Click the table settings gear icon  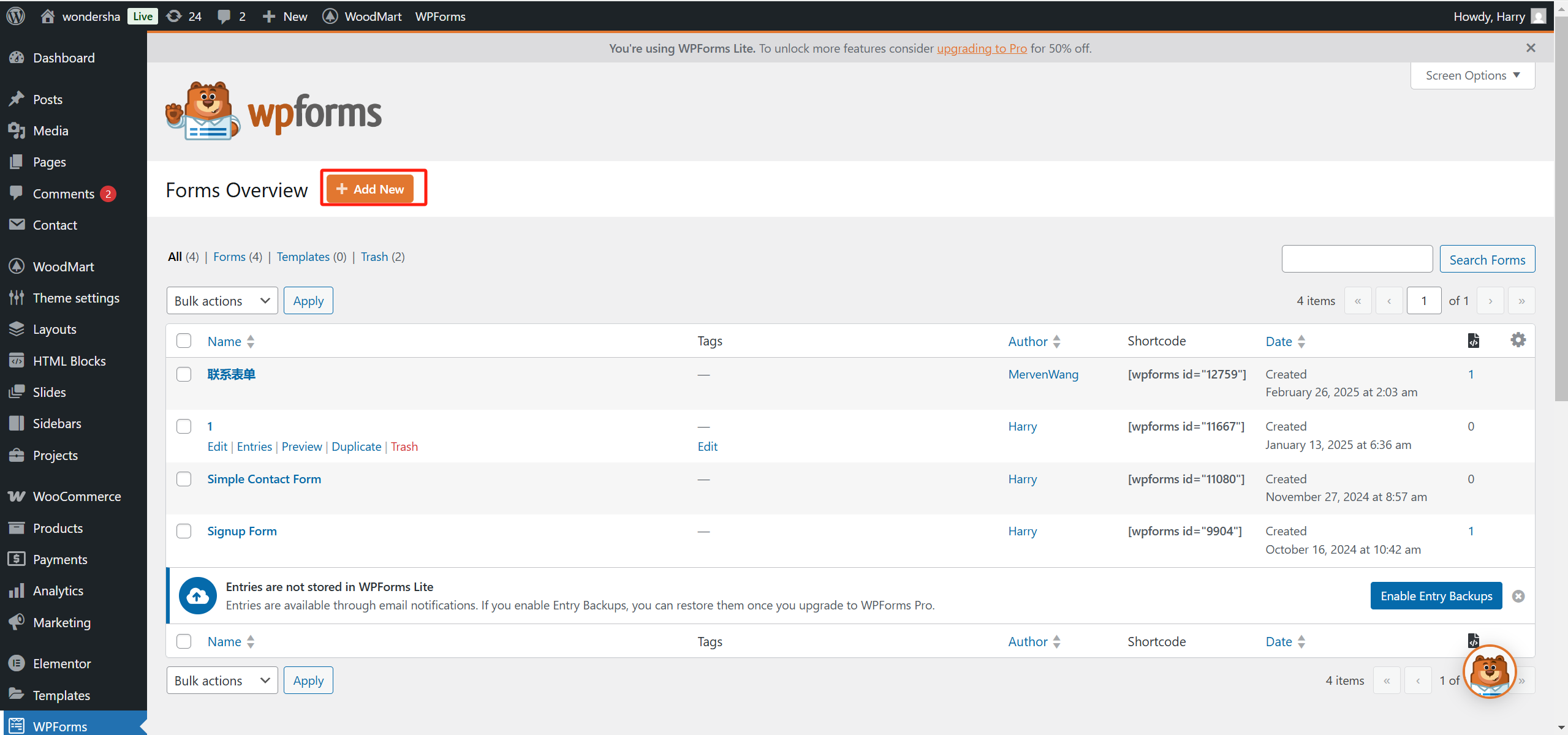pyautogui.click(x=1518, y=340)
